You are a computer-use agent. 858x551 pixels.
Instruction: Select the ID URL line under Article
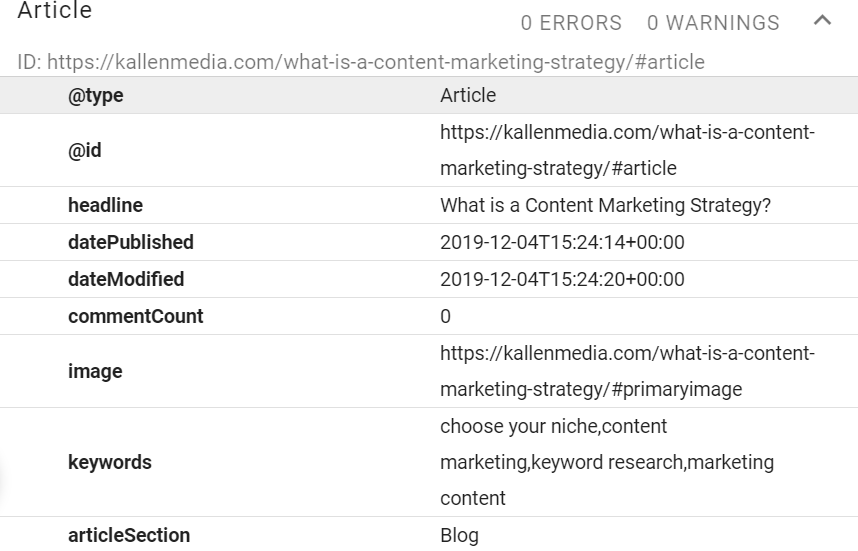pyautogui.click(x=361, y=62)
